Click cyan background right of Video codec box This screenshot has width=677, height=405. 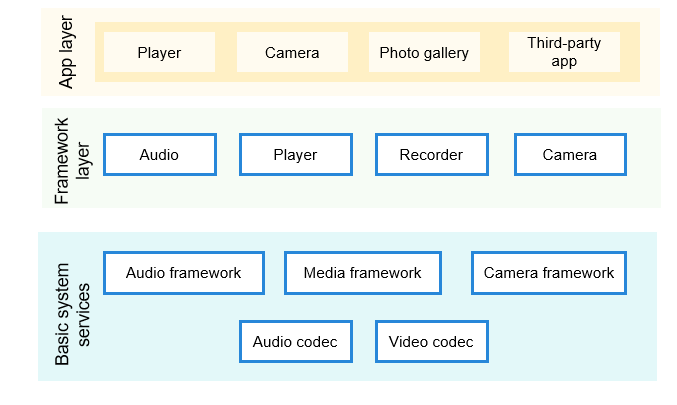pyautogui.click(x=570, y=342)
